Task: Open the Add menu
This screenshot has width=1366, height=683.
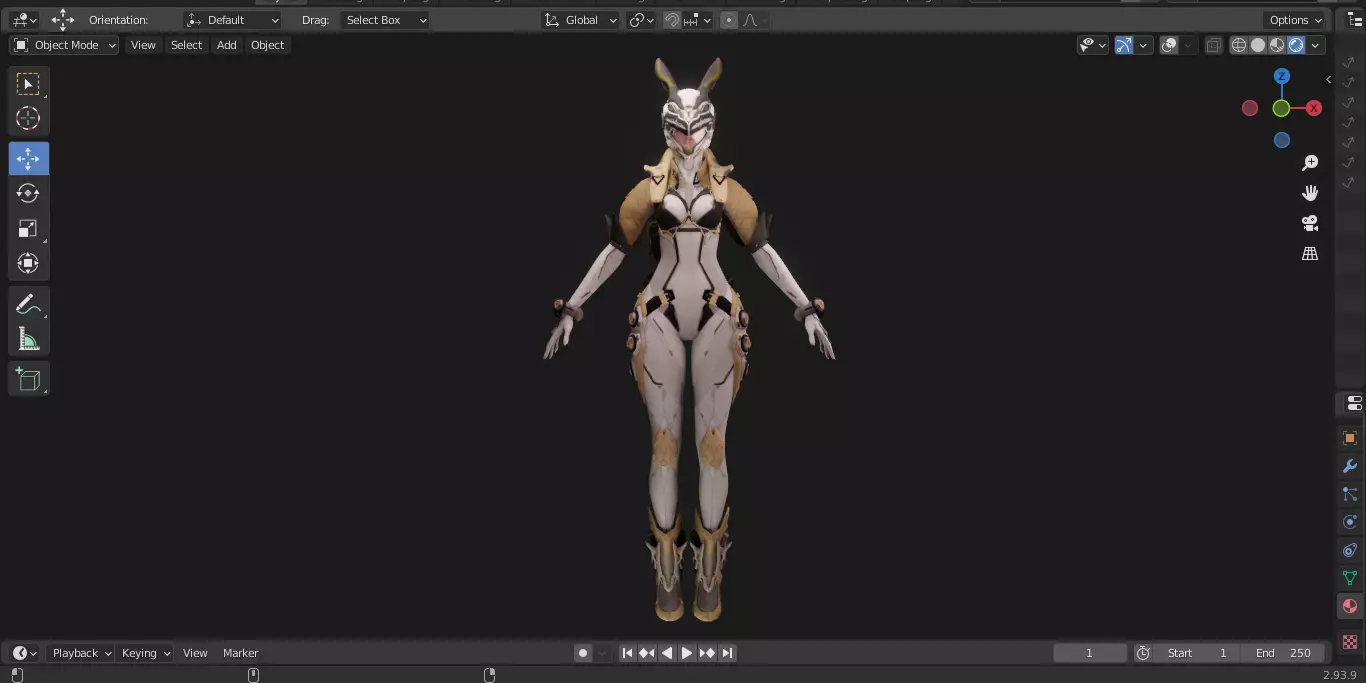Action: (227, 45)
